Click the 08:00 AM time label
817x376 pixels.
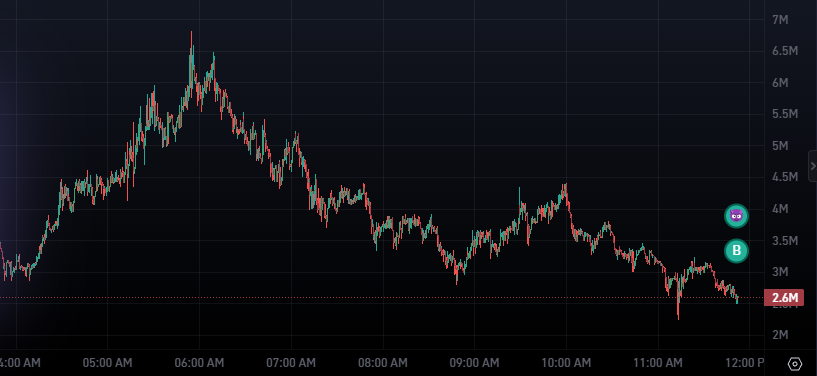coord(383,362)
